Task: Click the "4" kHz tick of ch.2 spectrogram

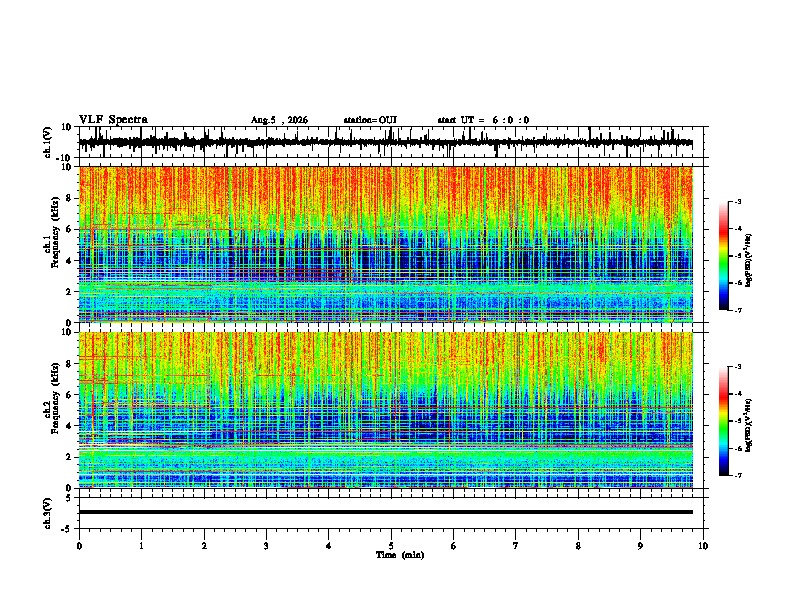Action: point(69,426)
